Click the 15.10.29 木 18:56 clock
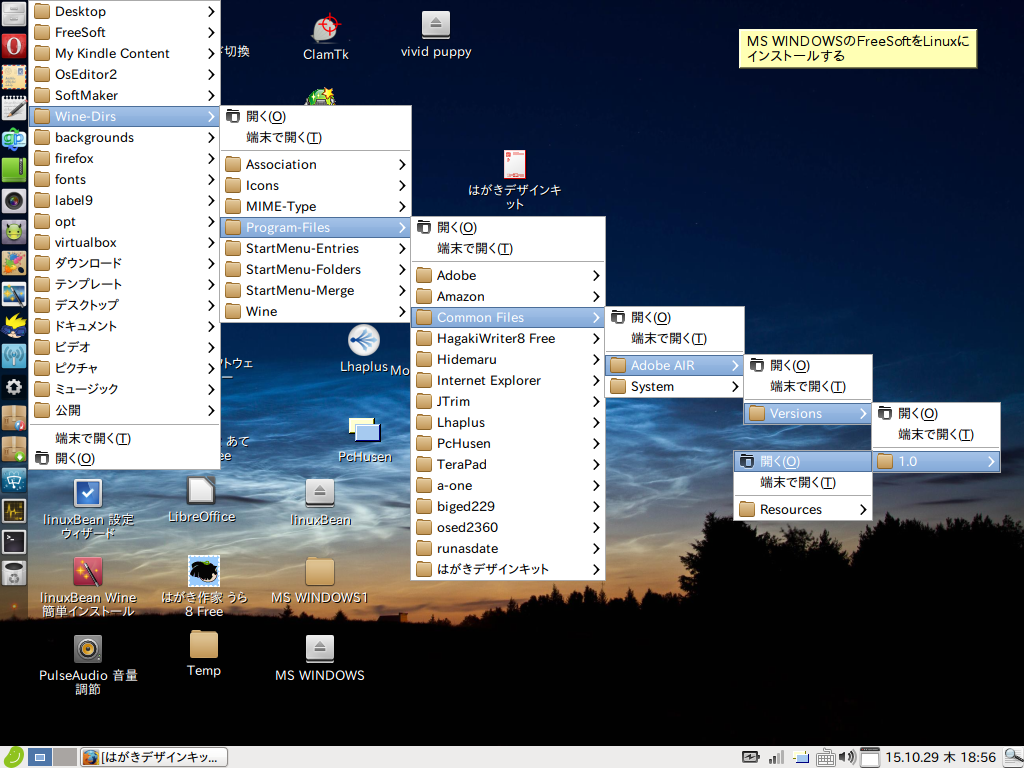 940,758
